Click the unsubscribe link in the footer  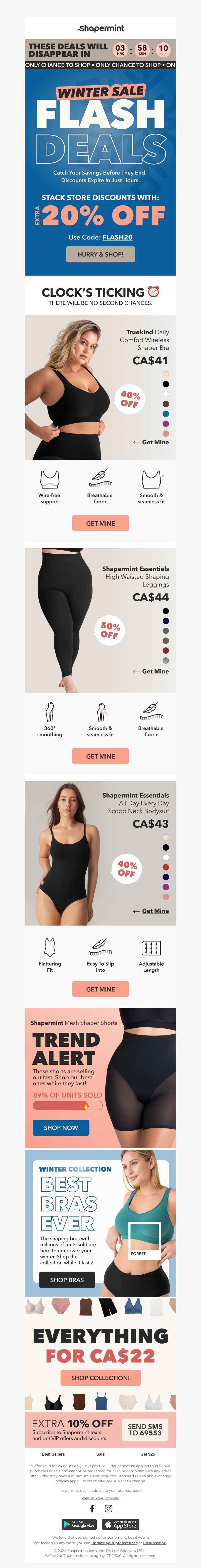(155, 1542)
